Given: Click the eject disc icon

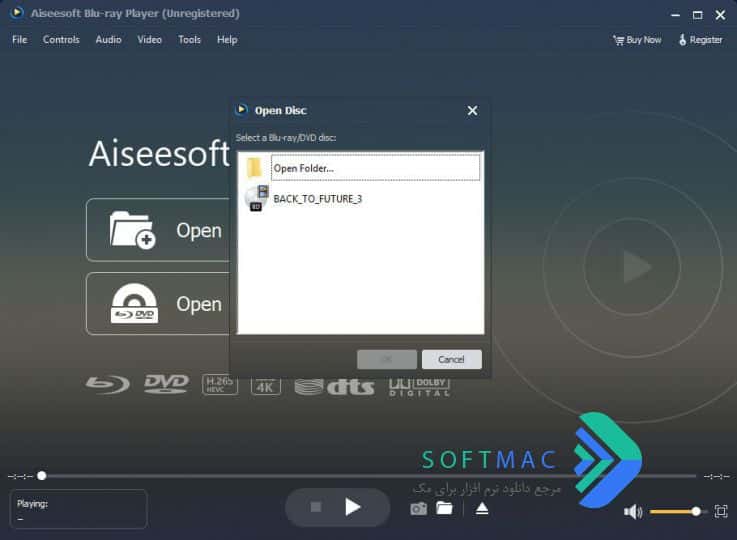Looking at the screenshot, I should pos(482,509).
